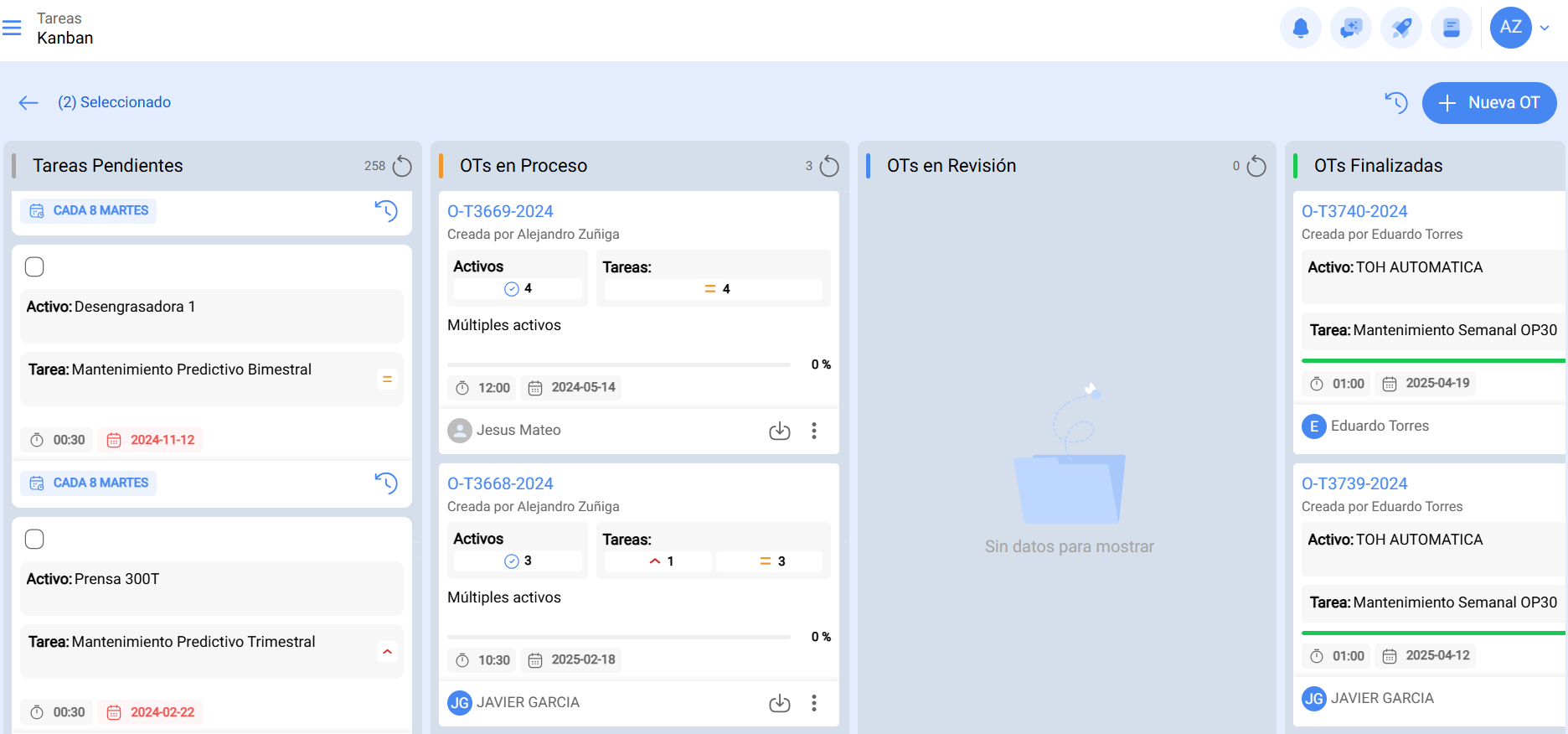Check the Prensa 300T task checkbox

coord(34,540)
